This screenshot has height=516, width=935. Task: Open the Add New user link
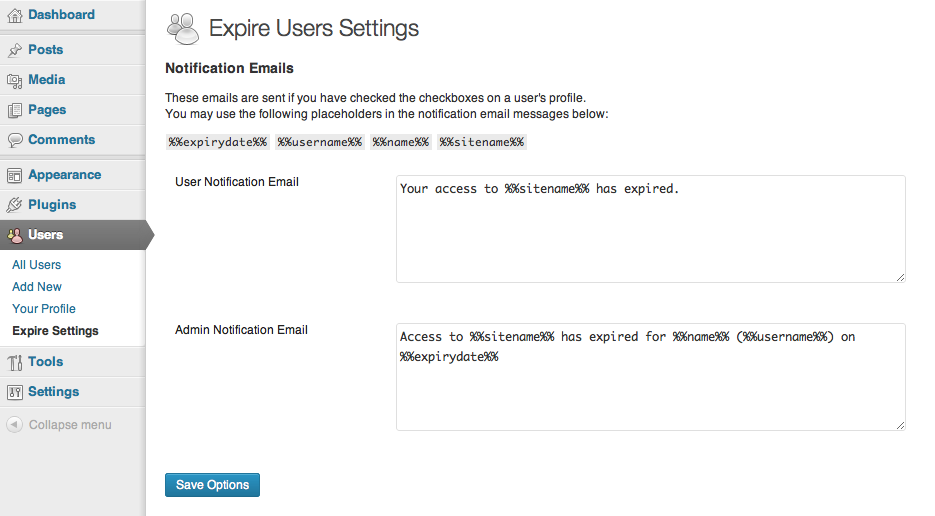37,287
